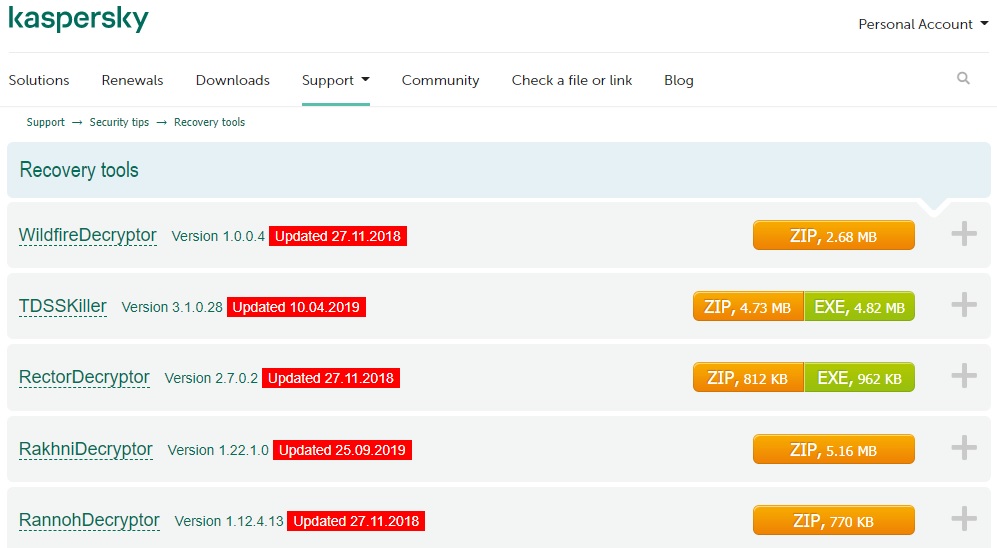Click the Kaspersky logo
The width and height of the screenshot is (997, 548).
click(78, 18)
